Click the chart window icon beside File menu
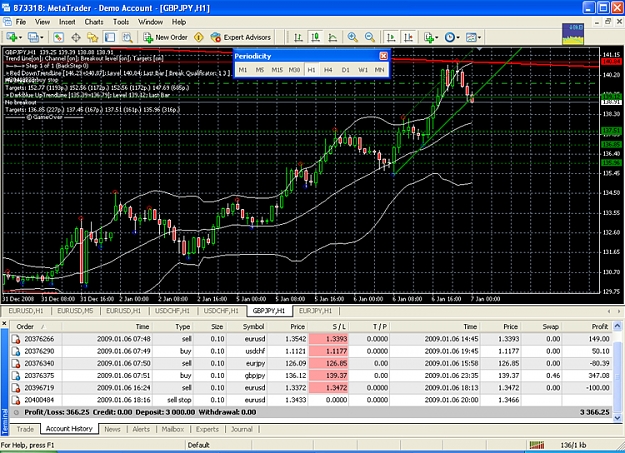The width and height of the screenshot is (625, 453). [x=7, y=22]
